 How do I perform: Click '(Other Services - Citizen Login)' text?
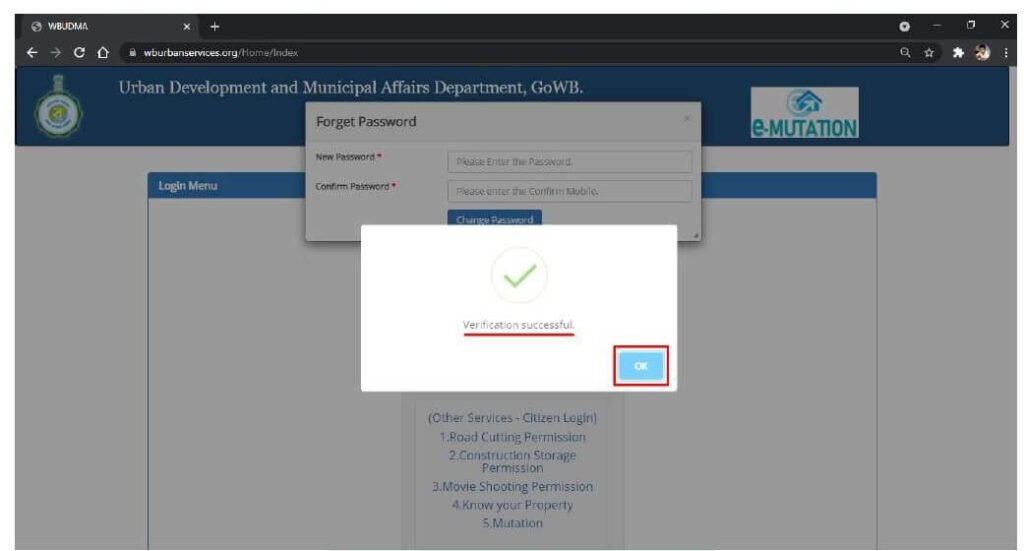pos(513,418)
